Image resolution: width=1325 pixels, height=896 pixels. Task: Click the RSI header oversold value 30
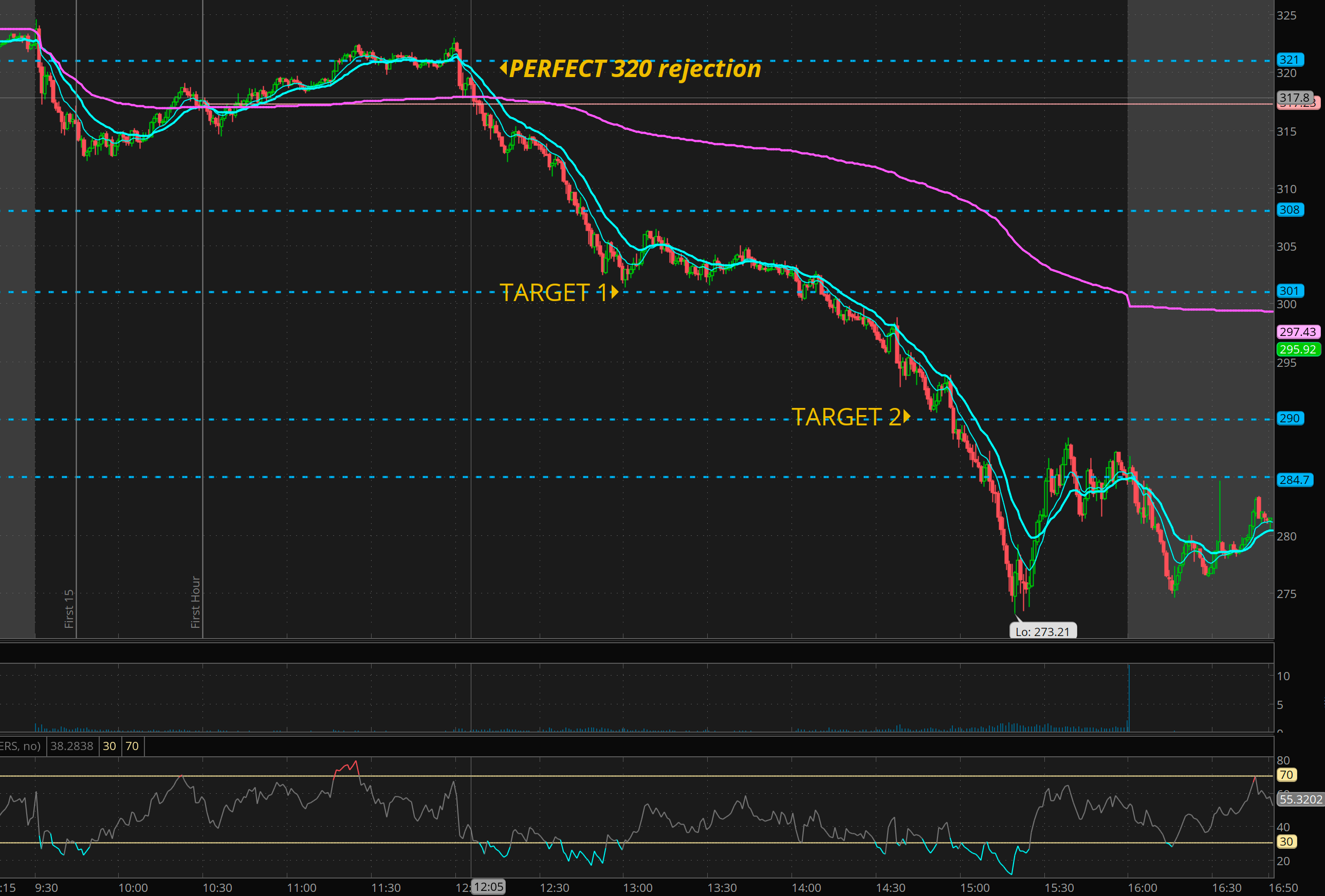pyautogui.click(x=109, y=746)
